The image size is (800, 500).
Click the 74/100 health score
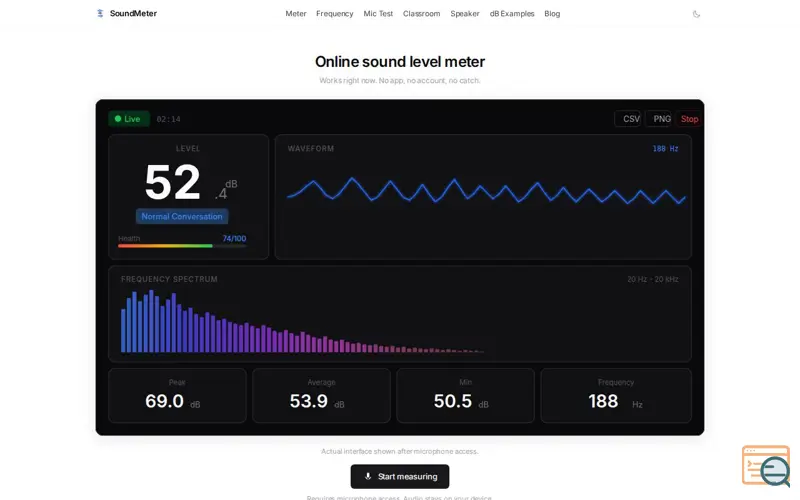tap(234, 238)
